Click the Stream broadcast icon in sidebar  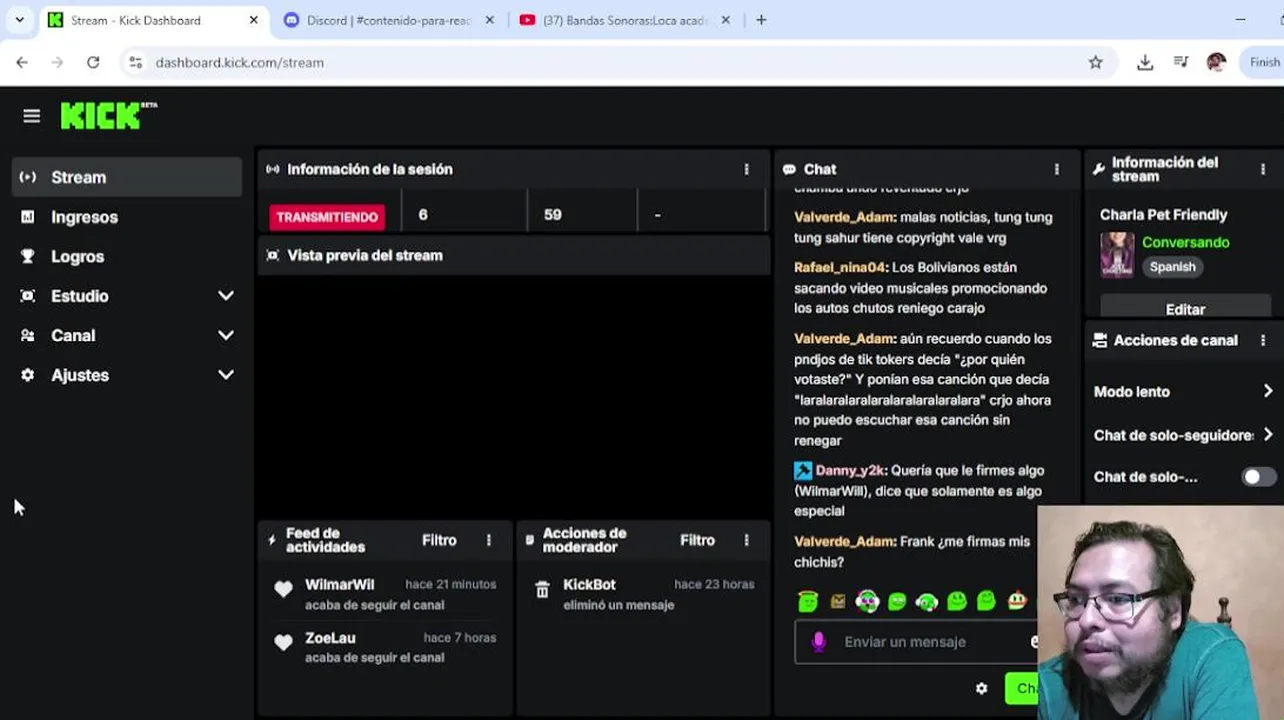[28, 177]
